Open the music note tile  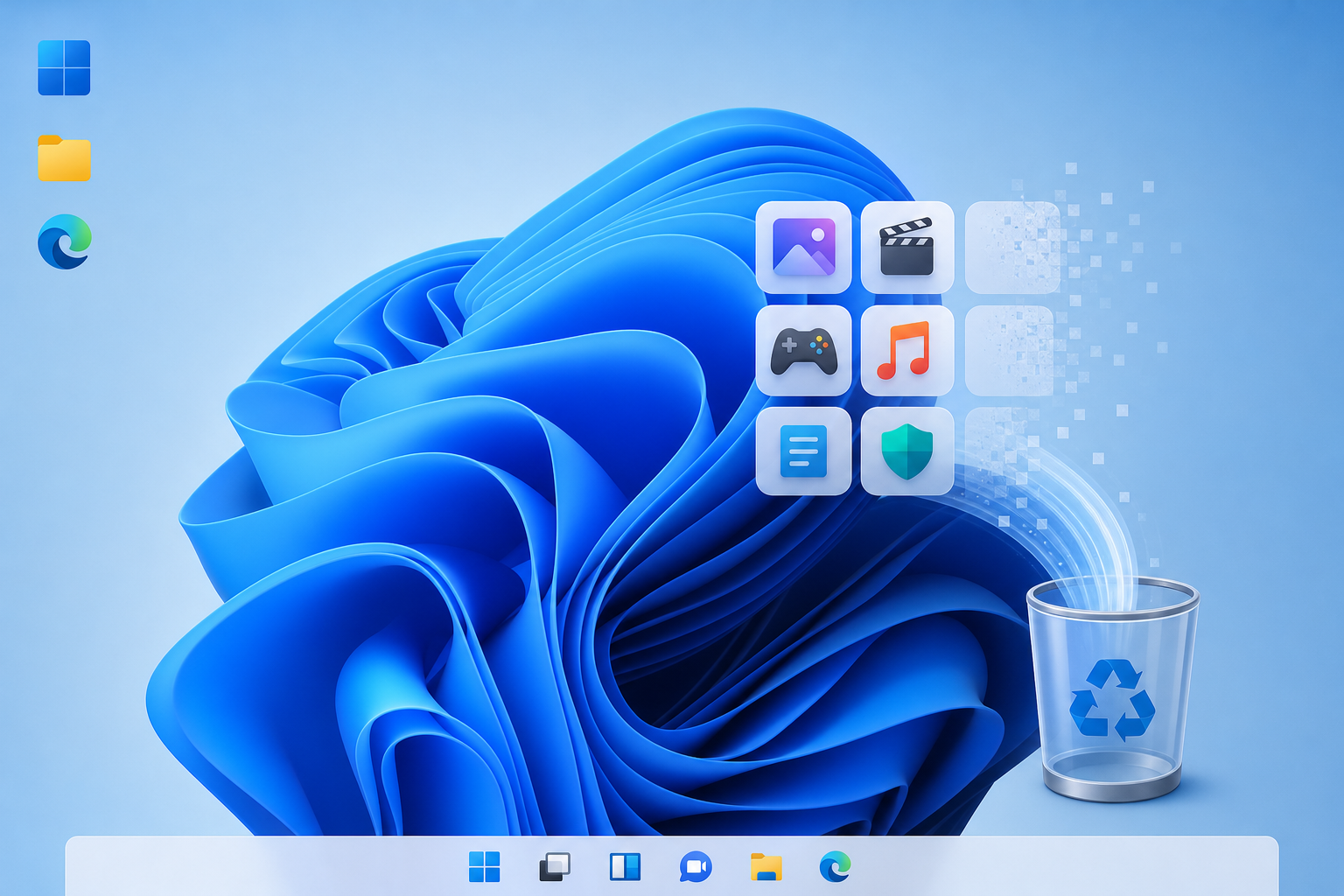(x=907, y=351)
